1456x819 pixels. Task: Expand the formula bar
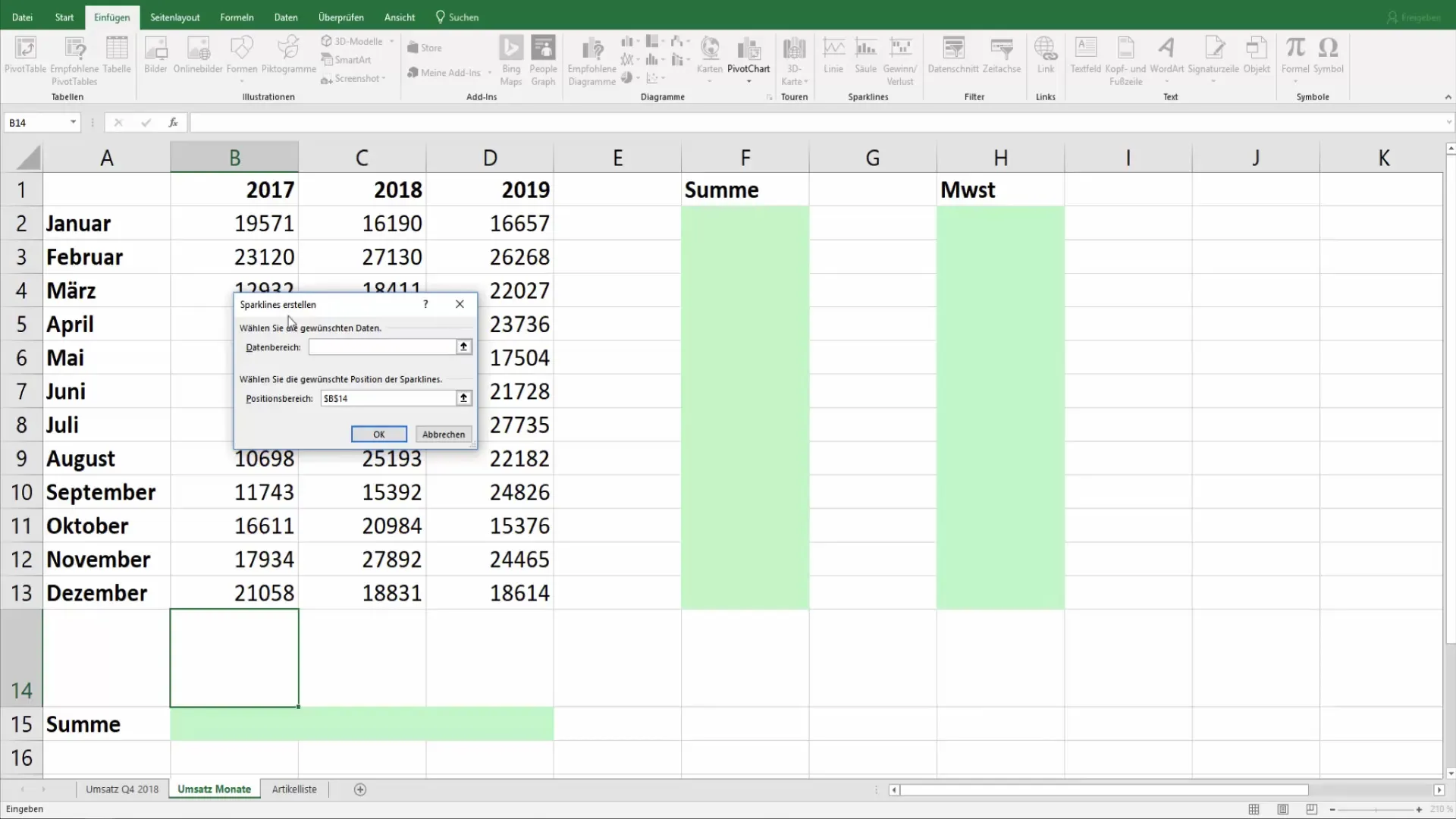1448,122
